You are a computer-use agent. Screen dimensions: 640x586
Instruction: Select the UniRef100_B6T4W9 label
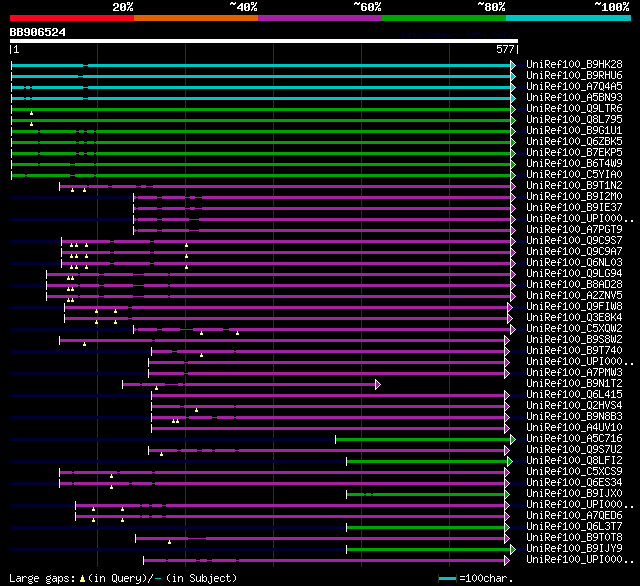(x=574, y=164)
